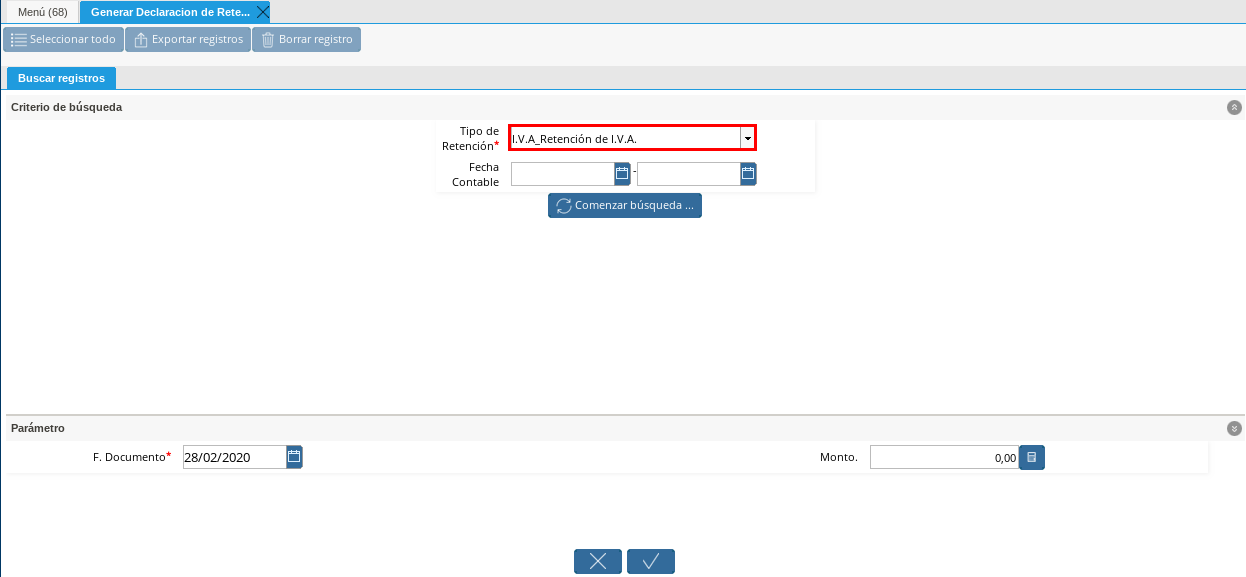
Task: Cancel with the X button at bottom
Action: click(x=598, y=562)
